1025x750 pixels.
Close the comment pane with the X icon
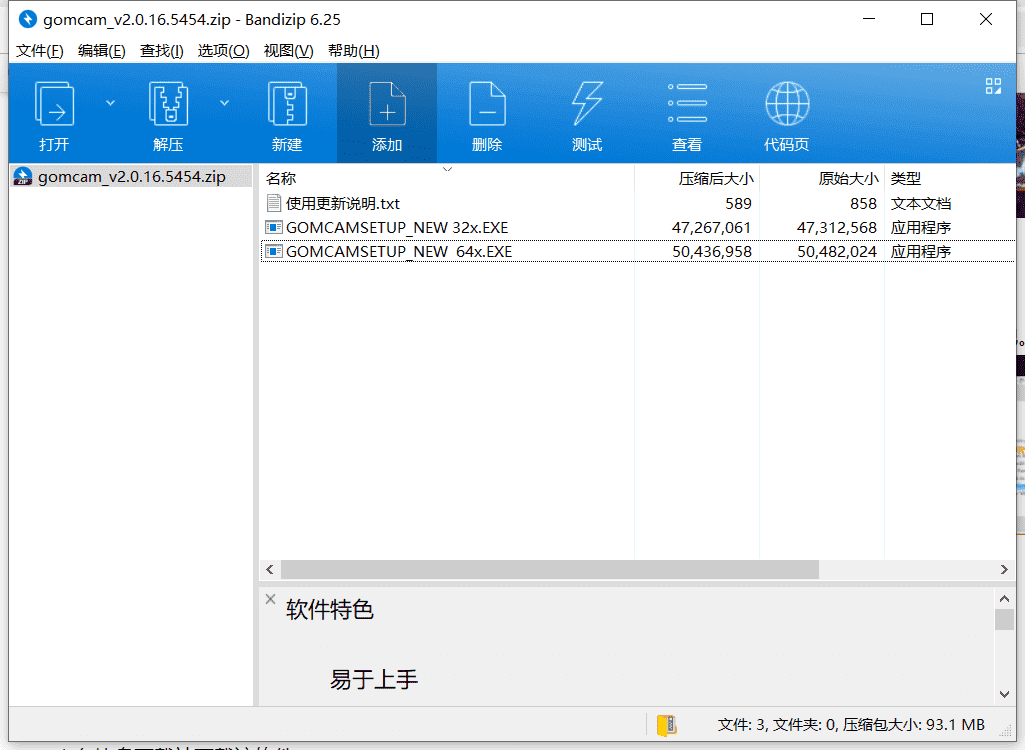pyautogui.click(x=271, y=599)
